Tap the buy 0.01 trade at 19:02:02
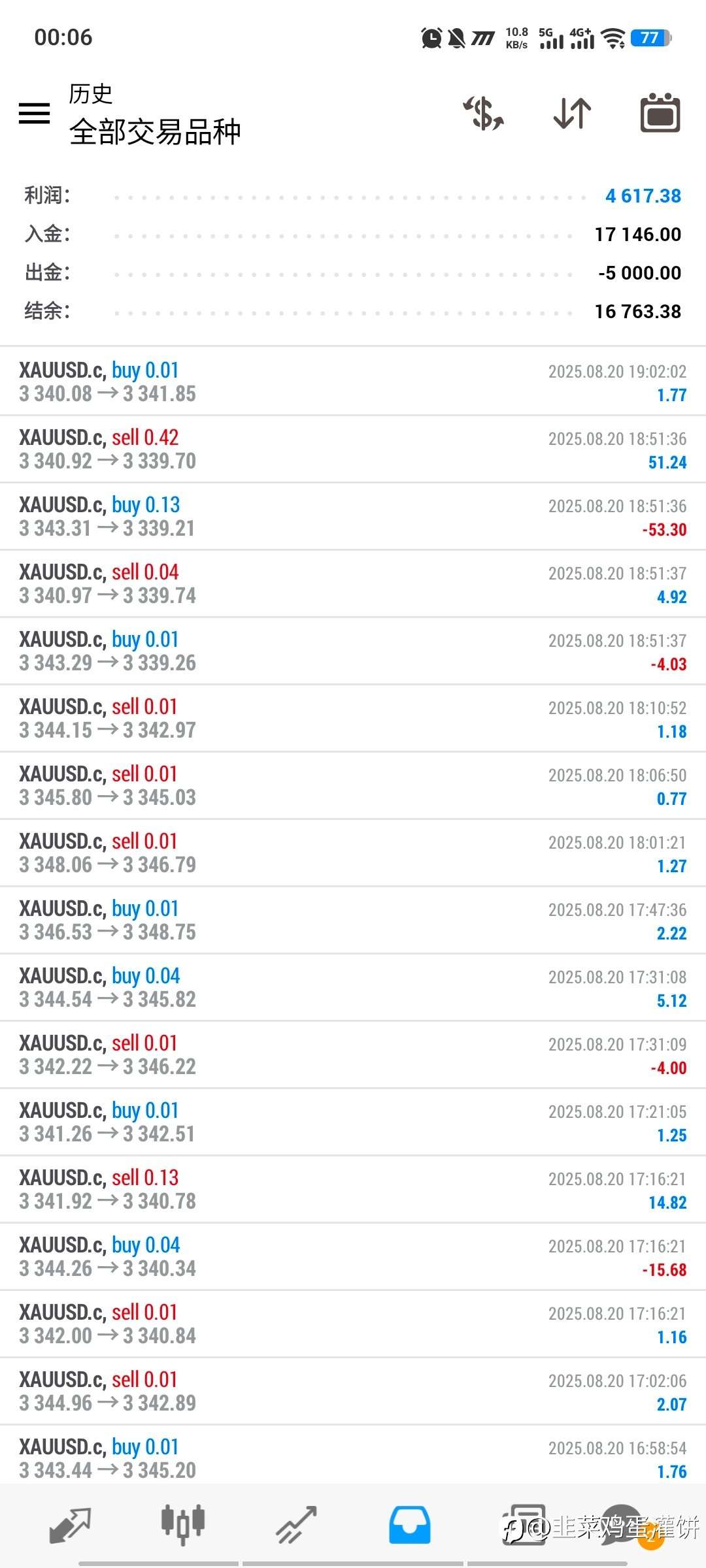The height and width of the screenshot is (1568, 706). coord(353,382)
